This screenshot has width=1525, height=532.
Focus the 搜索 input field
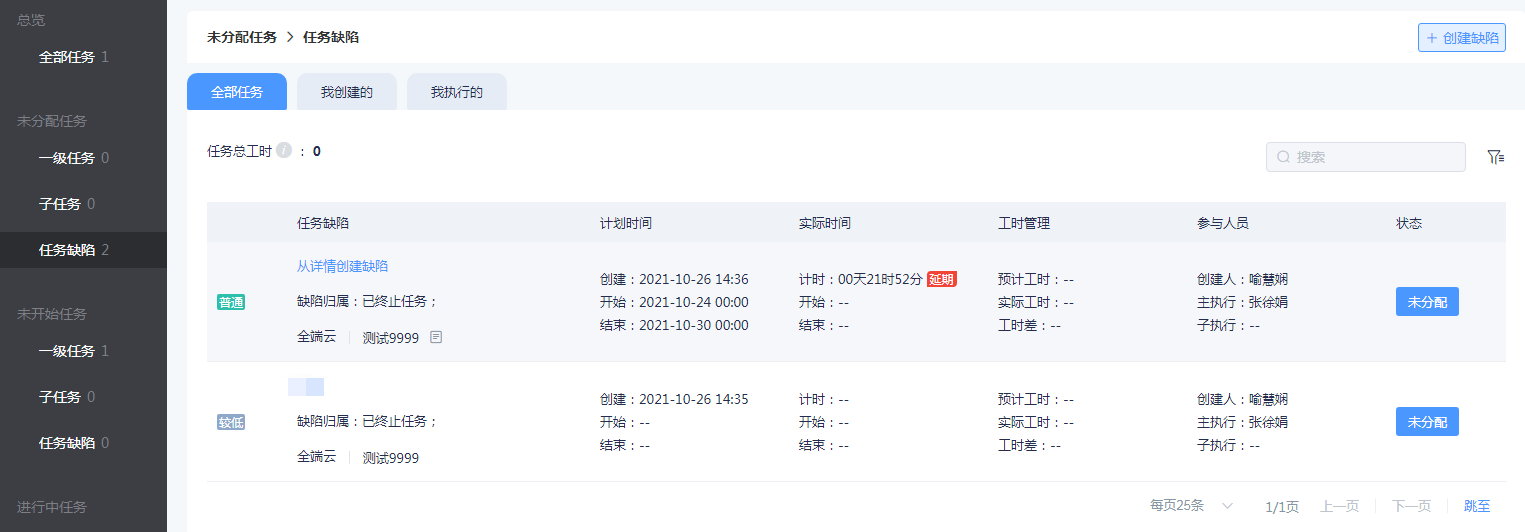click(x=1366, y=157)
